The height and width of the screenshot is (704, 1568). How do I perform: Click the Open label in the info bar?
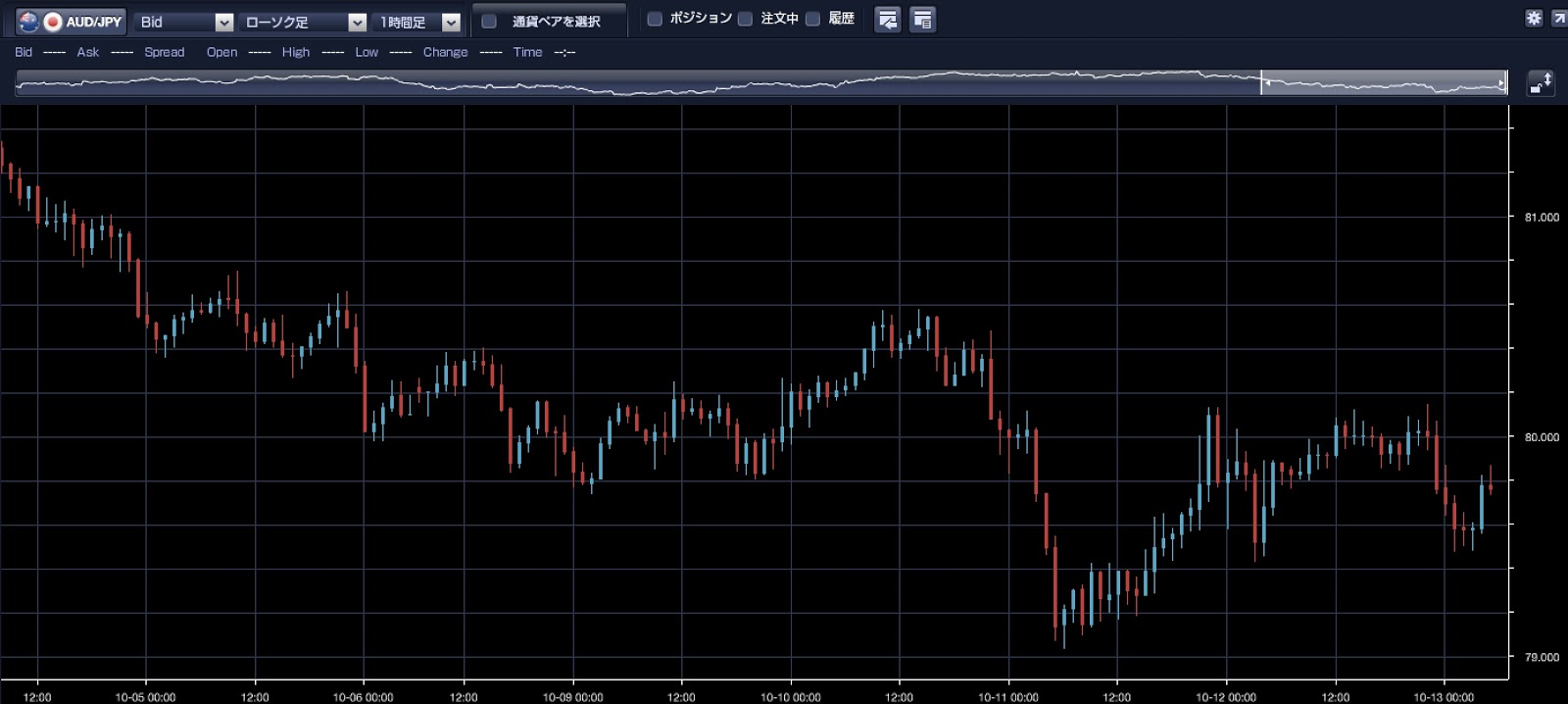221,52
